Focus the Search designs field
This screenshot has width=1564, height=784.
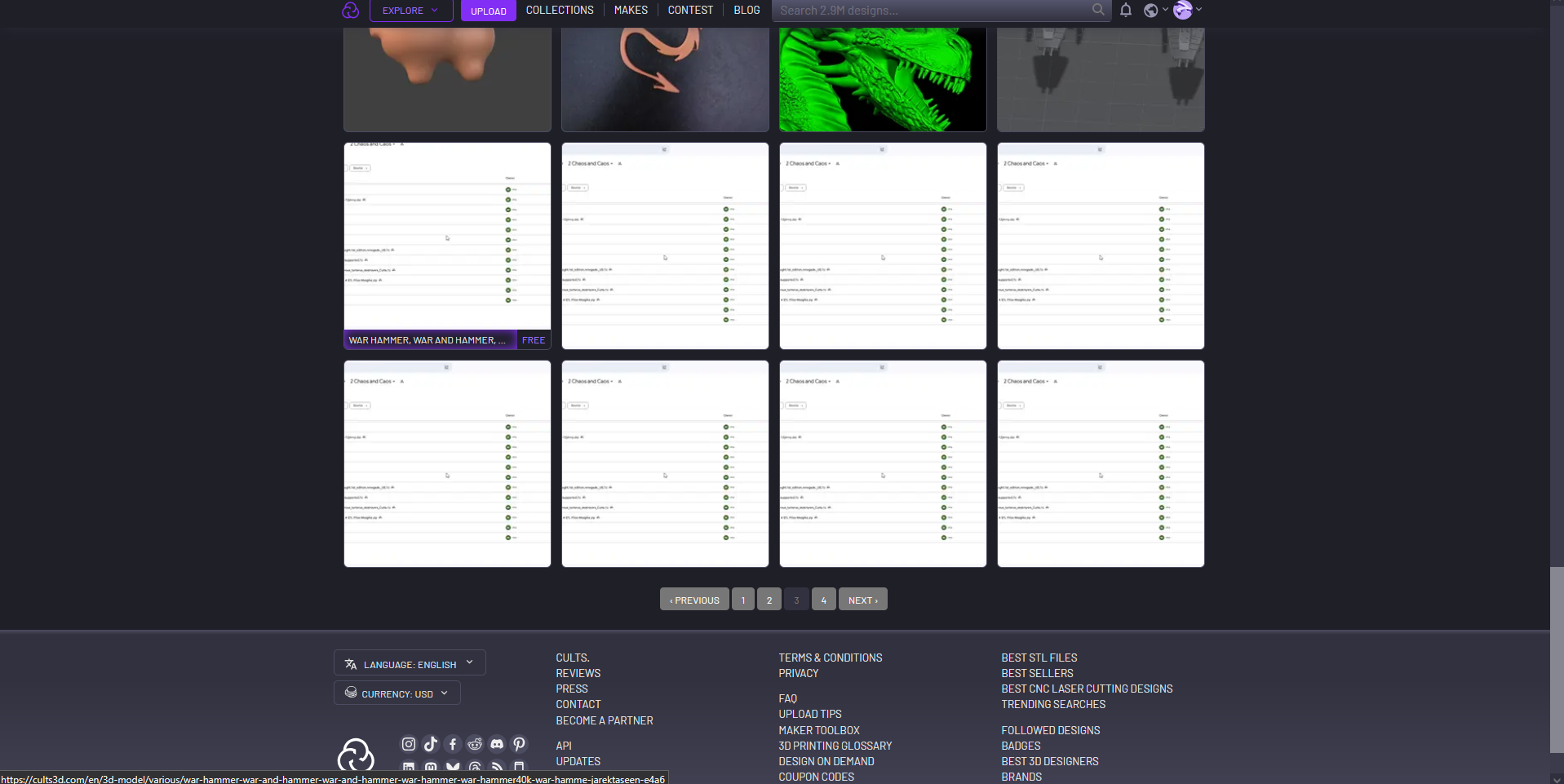(x=933, y=11)
